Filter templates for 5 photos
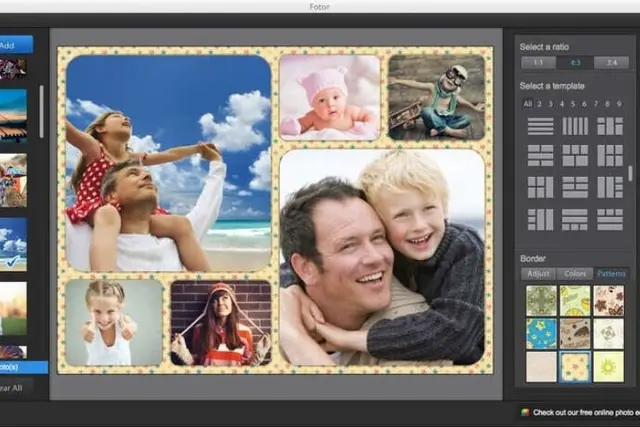Screen dimensions: 640x427 coord(573,104)
